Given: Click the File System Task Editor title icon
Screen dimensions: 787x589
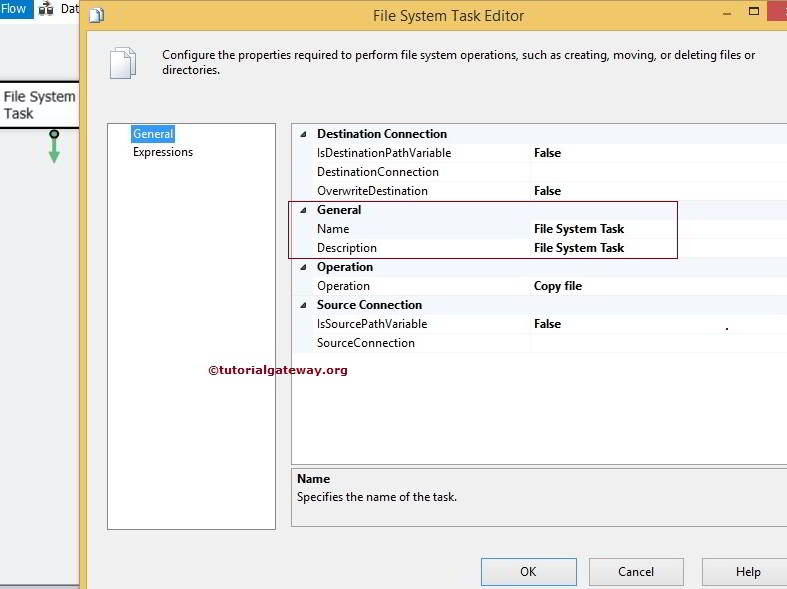Looking at the screenshot, I should pos(96,16).
